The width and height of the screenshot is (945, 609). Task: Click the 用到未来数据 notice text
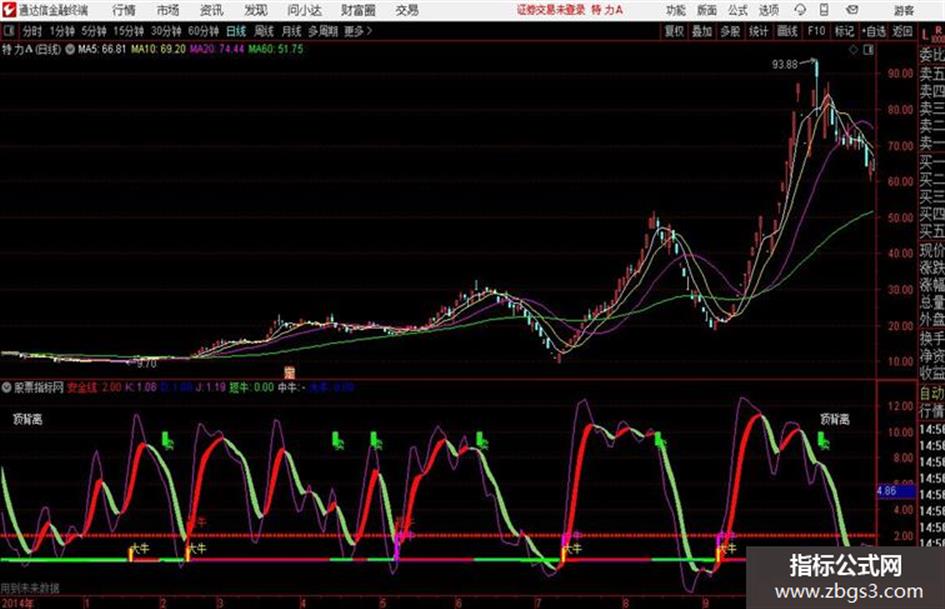[x=30, y=588]
